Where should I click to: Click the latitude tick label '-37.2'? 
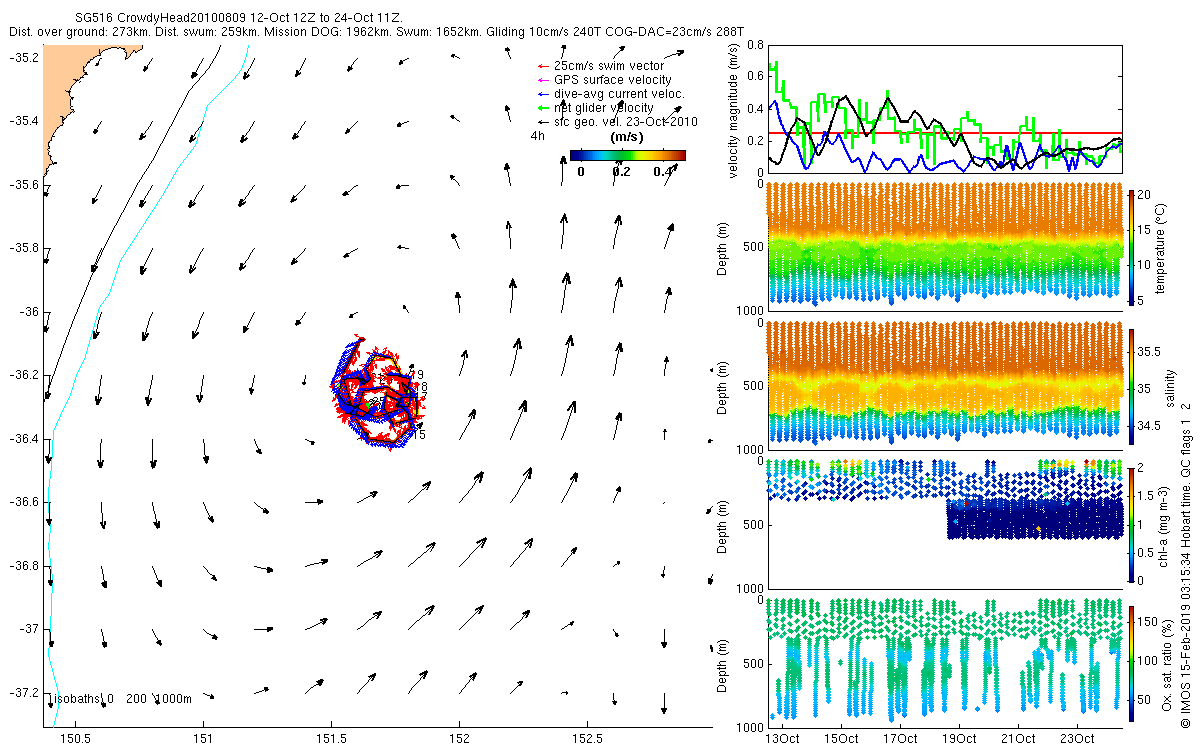pyautogui.click(x=22, y=693)
